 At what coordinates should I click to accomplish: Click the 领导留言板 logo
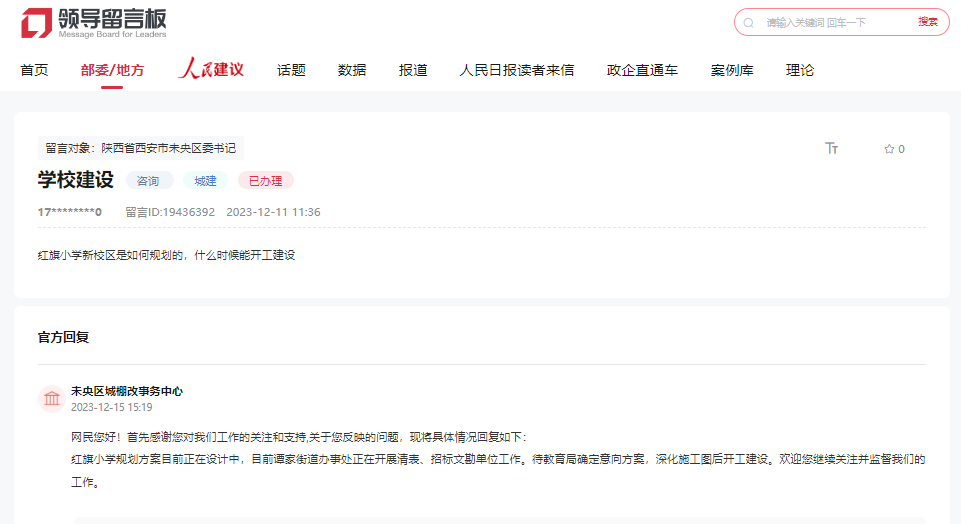click(x=94, y=23)
